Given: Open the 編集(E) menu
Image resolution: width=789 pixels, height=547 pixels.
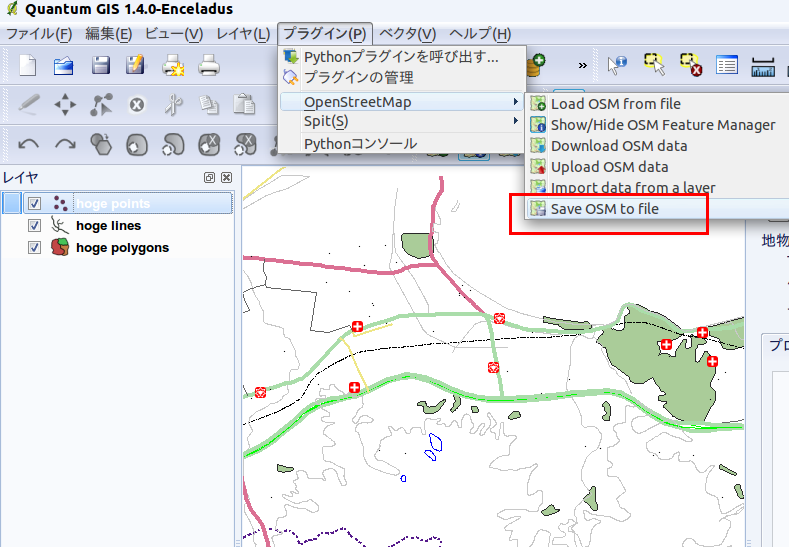Looking at the screenshot, I should click(109, 34).
